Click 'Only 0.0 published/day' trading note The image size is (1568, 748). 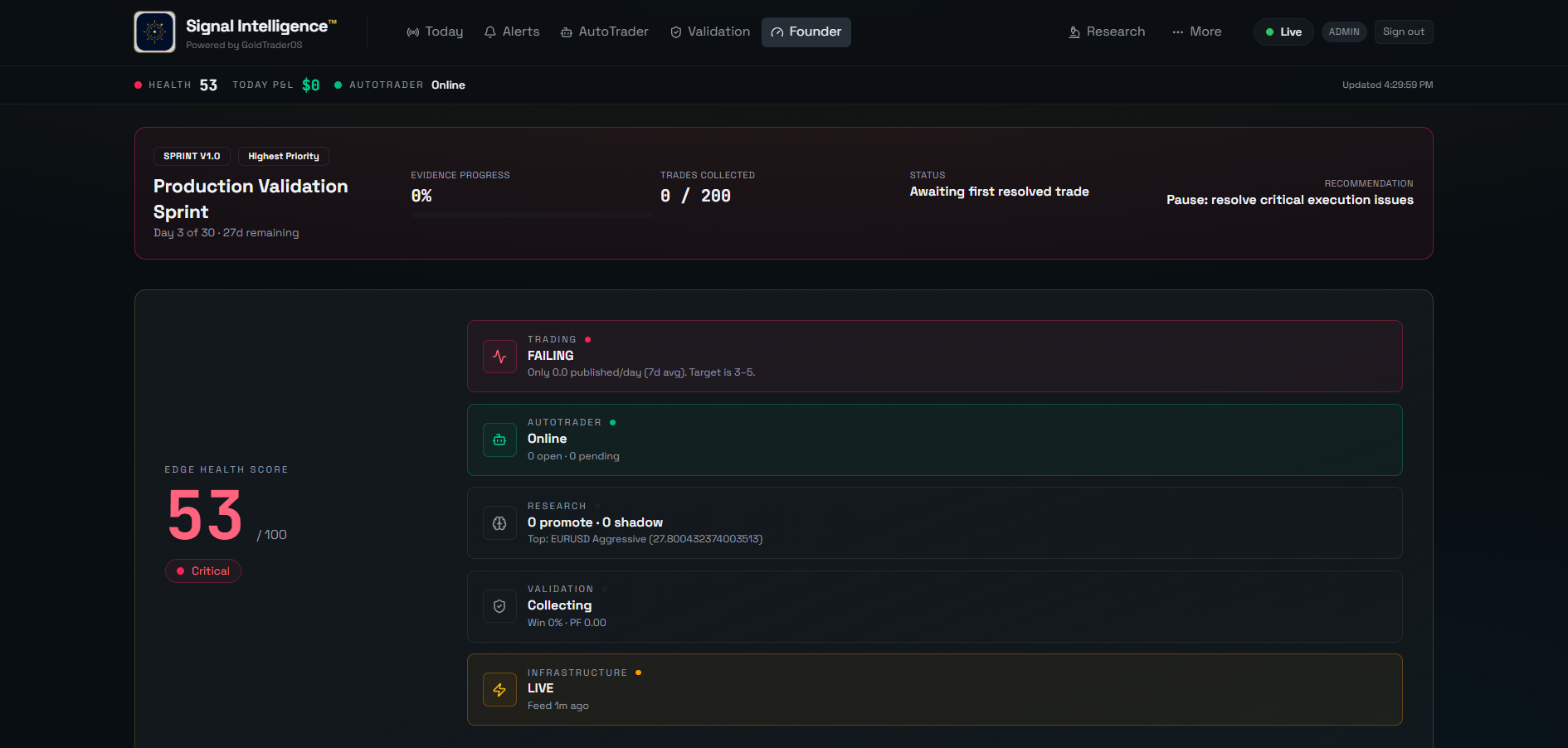(641, 372)
